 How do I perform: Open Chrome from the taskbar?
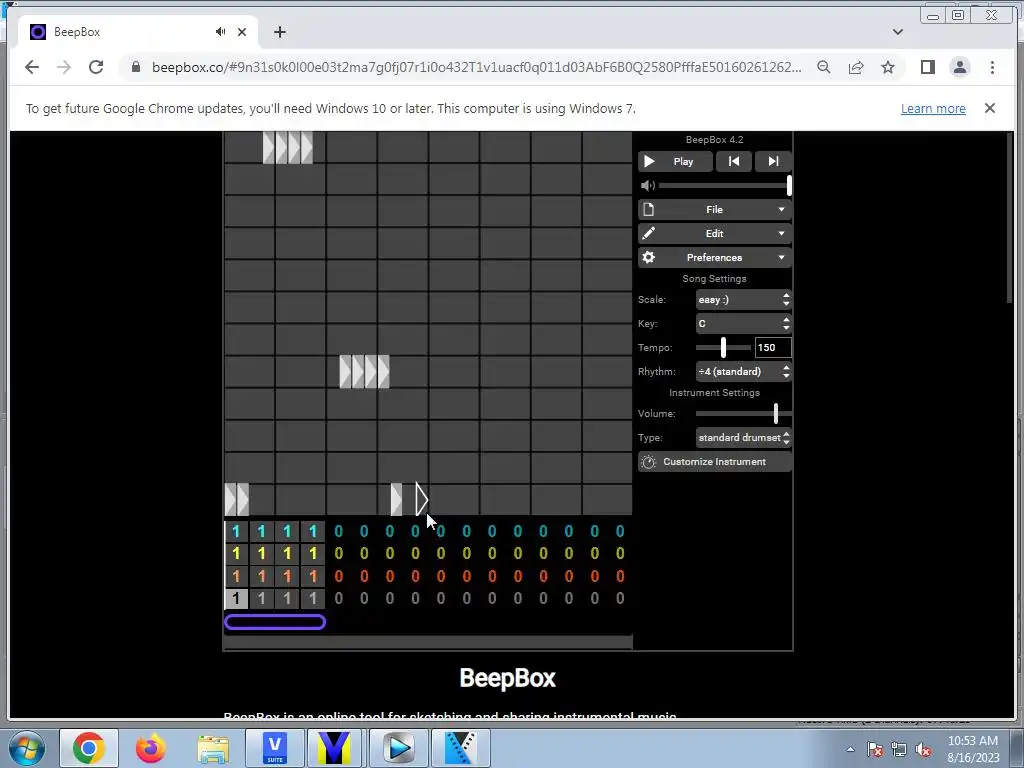[89, 748]
